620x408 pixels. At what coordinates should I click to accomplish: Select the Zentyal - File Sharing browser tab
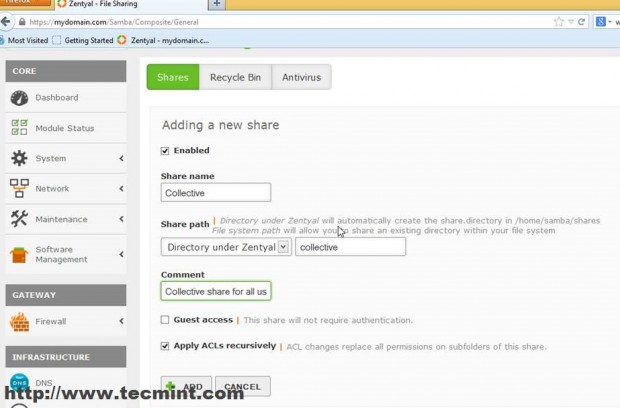(x=130, y=4)
